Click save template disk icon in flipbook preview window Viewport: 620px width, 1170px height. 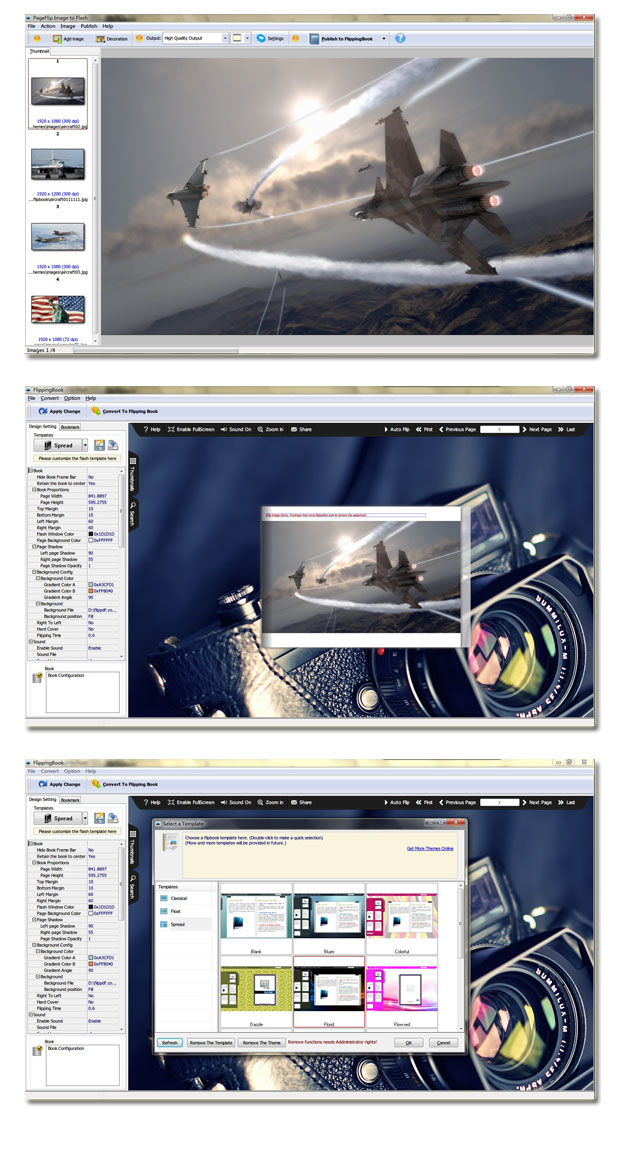[98, 445]
